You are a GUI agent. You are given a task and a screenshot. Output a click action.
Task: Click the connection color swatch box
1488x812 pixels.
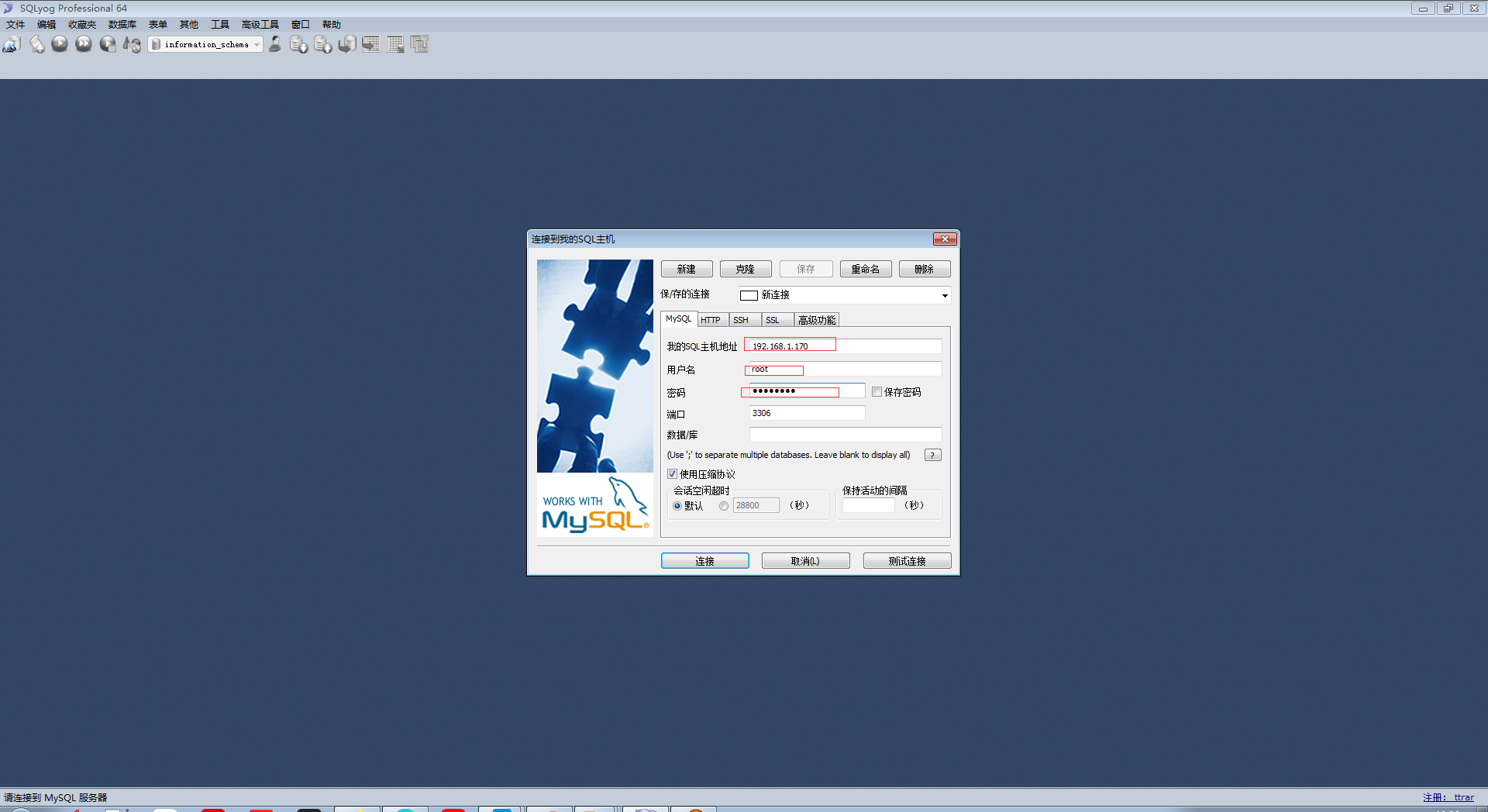[x=749, y=295]
